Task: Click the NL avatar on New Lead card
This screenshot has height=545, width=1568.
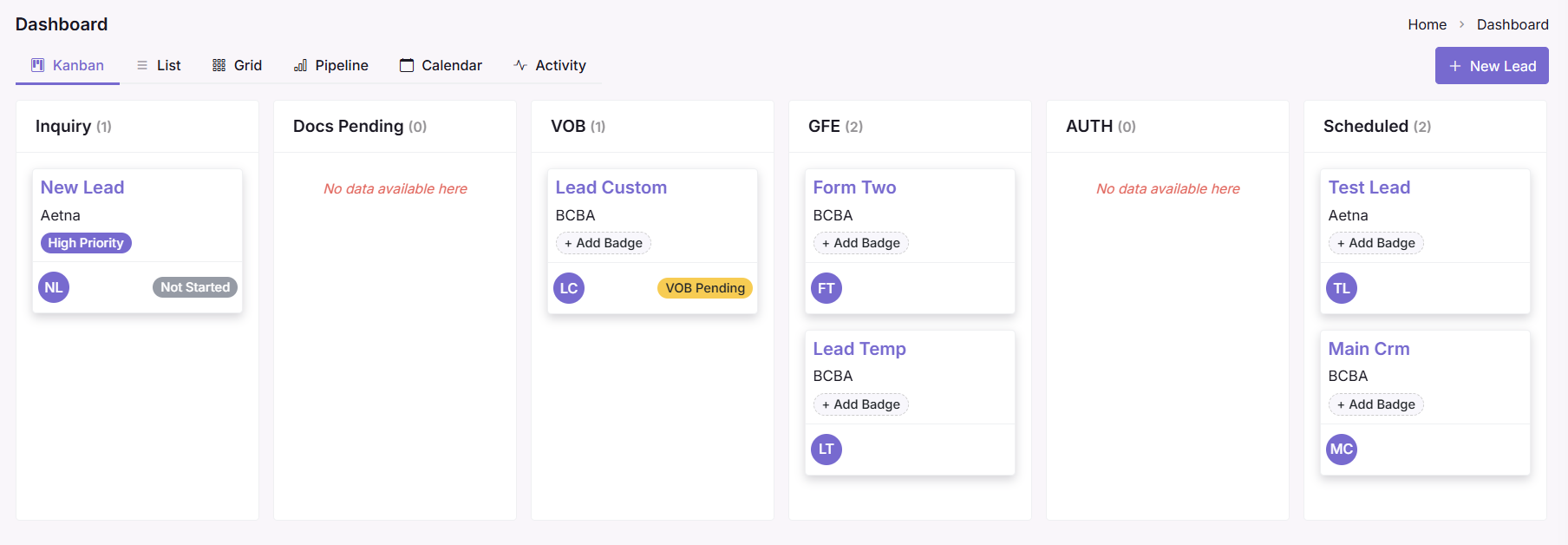Action: pos(54,287)
